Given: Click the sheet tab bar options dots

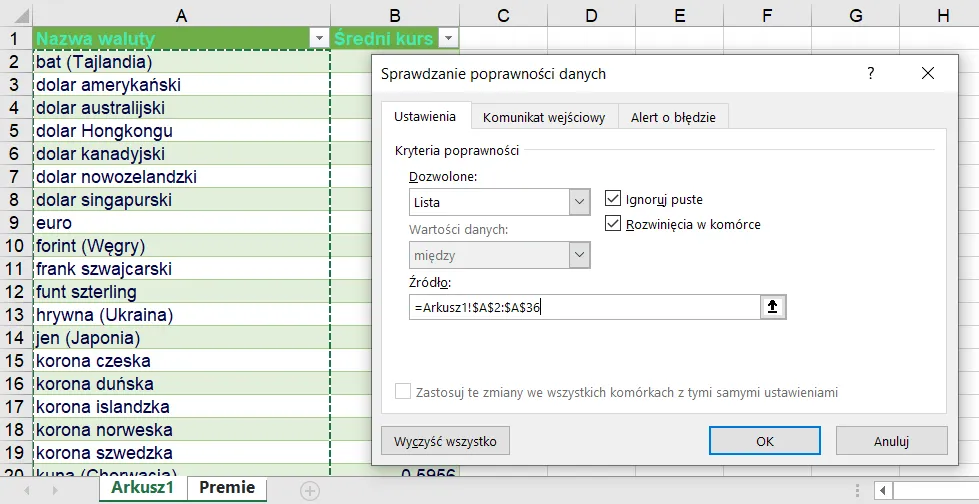Looking at the screenshot, I should click(858, 491).
